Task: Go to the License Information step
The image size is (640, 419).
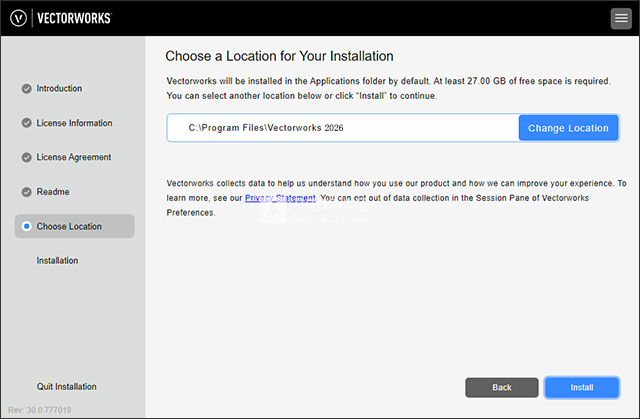Action: click(74, 123)
